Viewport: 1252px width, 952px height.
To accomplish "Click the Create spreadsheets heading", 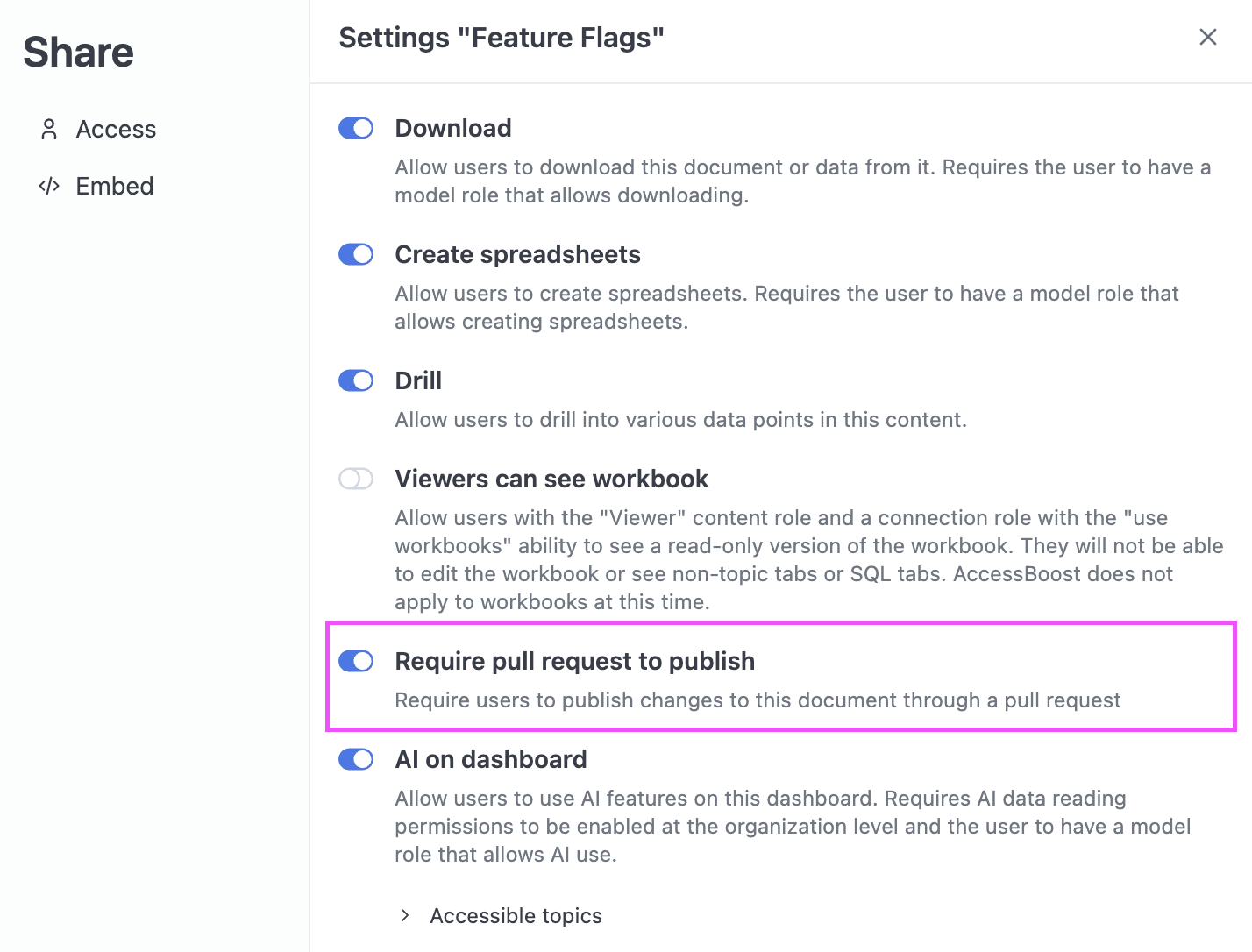I will pyautogui.click(x=517, y=254).
